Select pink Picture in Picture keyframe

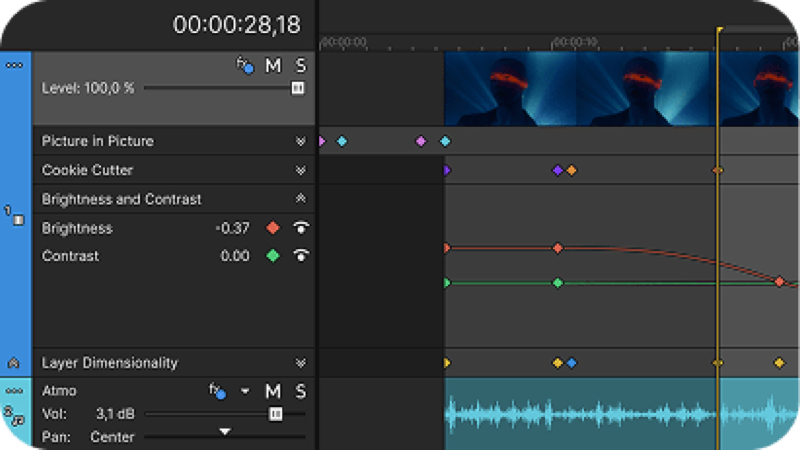(420, 141)
